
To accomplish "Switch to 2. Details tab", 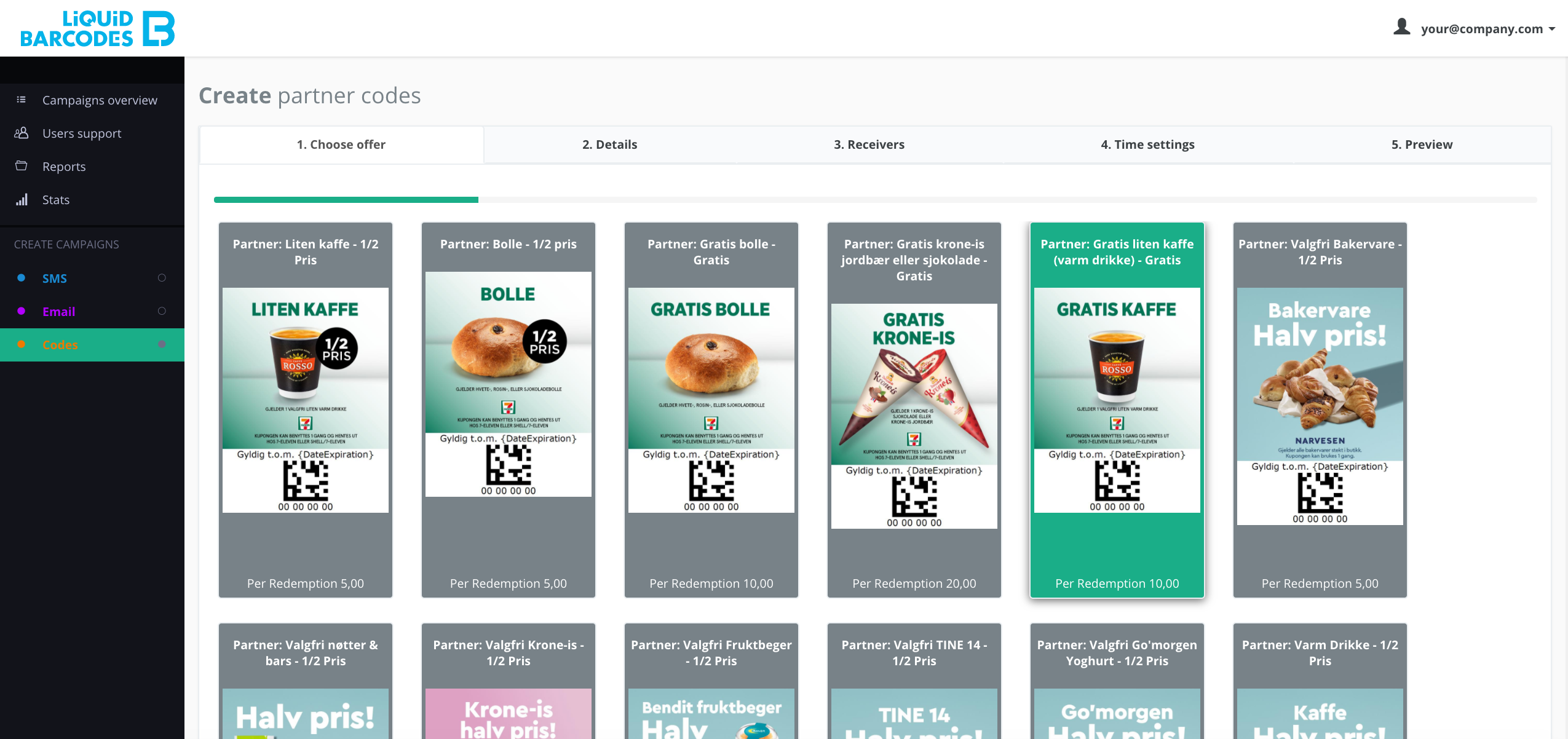I will pos(610,144).
